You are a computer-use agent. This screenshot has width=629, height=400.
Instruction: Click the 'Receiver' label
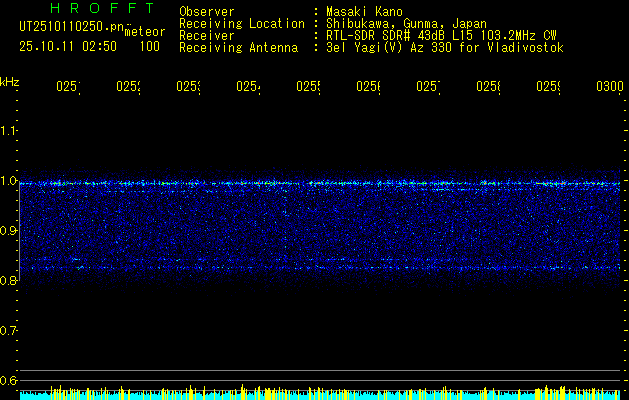207,36
